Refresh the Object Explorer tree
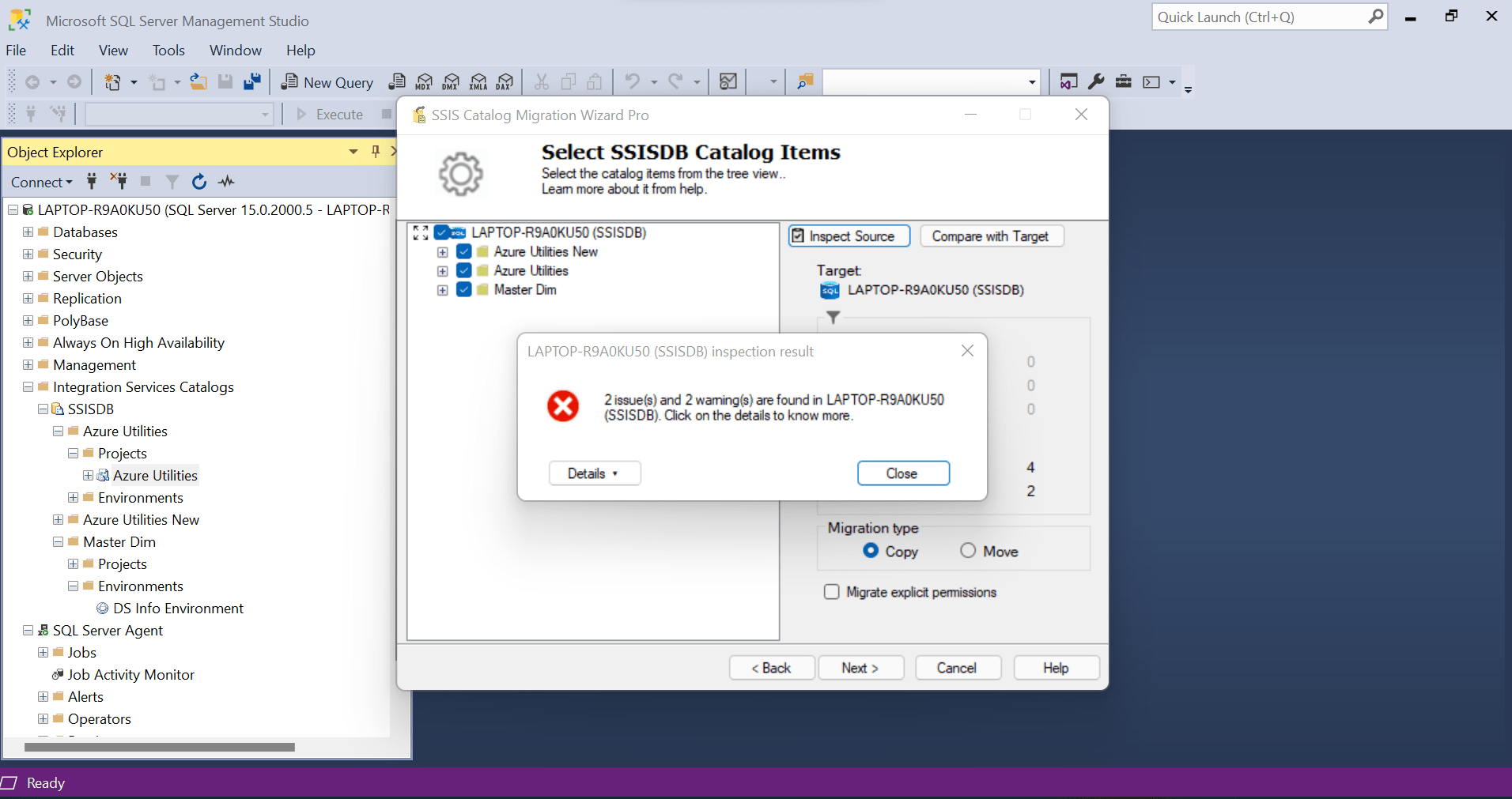1512x799 pixels. pos(198,182)
